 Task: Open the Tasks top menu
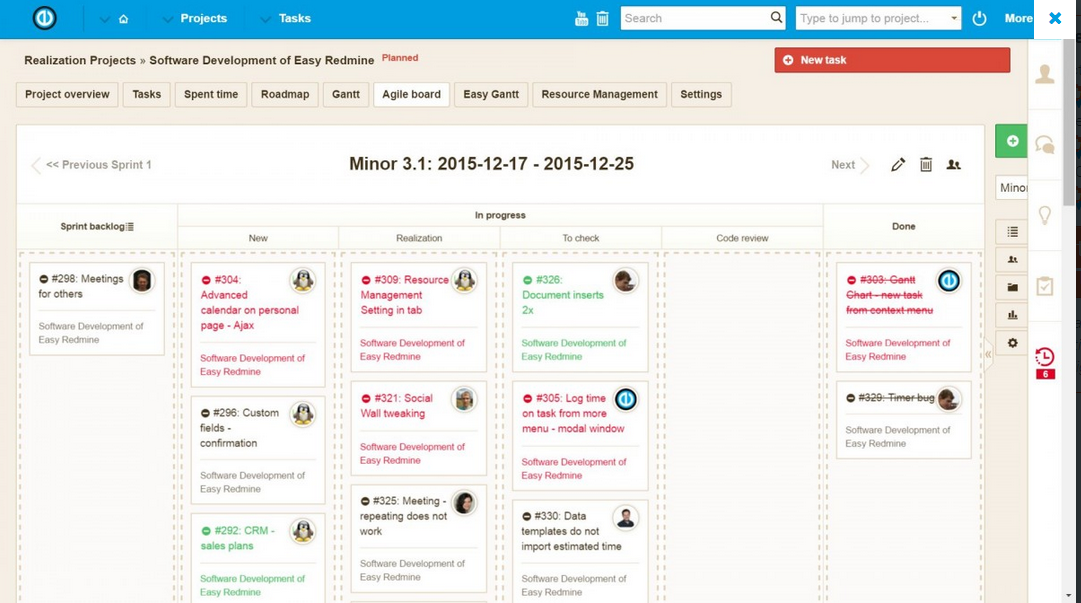point(294,19)
